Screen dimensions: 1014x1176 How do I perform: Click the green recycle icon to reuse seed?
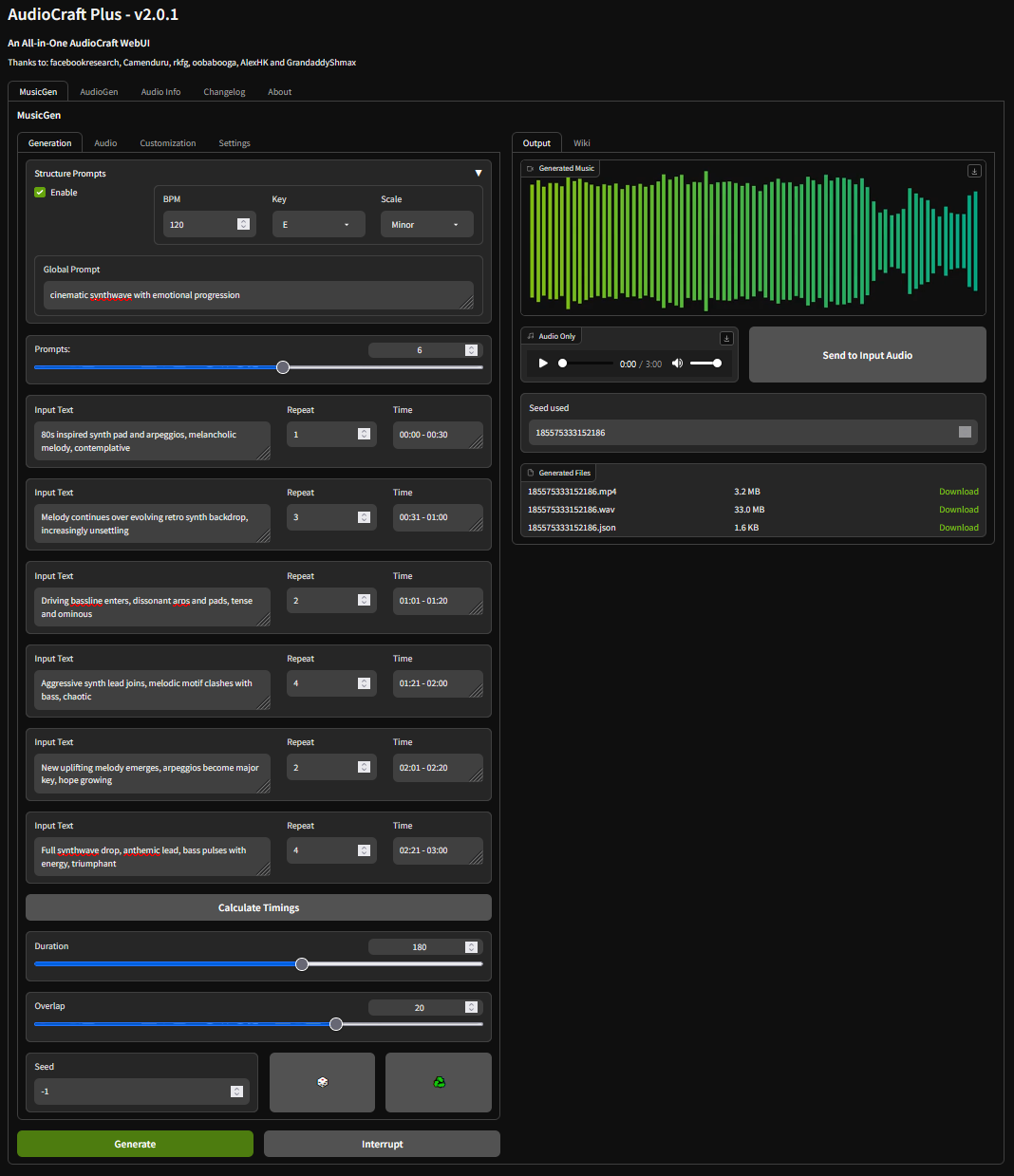coord(438,1082)
